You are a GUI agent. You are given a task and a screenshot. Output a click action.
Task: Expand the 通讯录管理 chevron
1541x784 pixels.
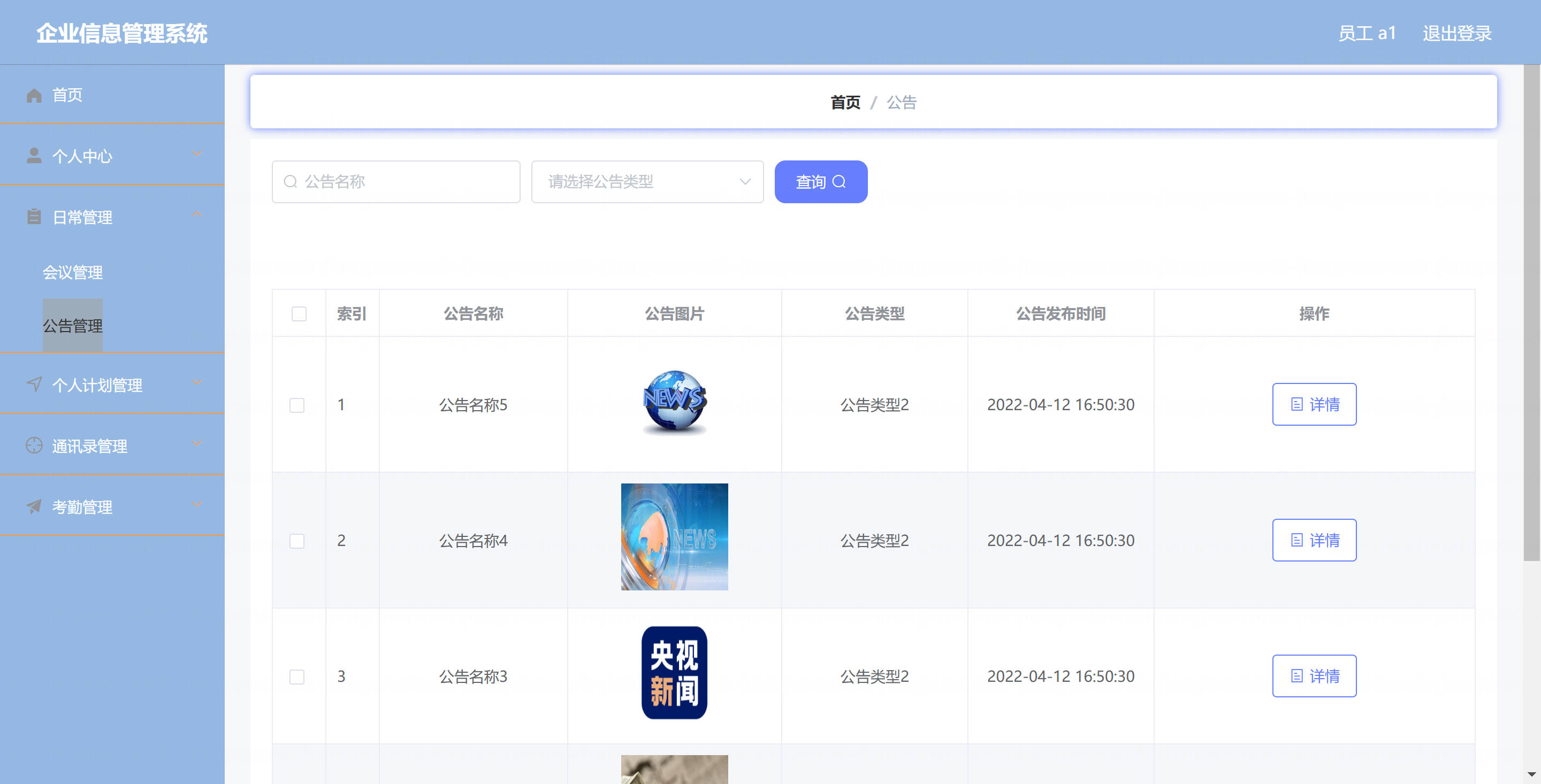197,443
